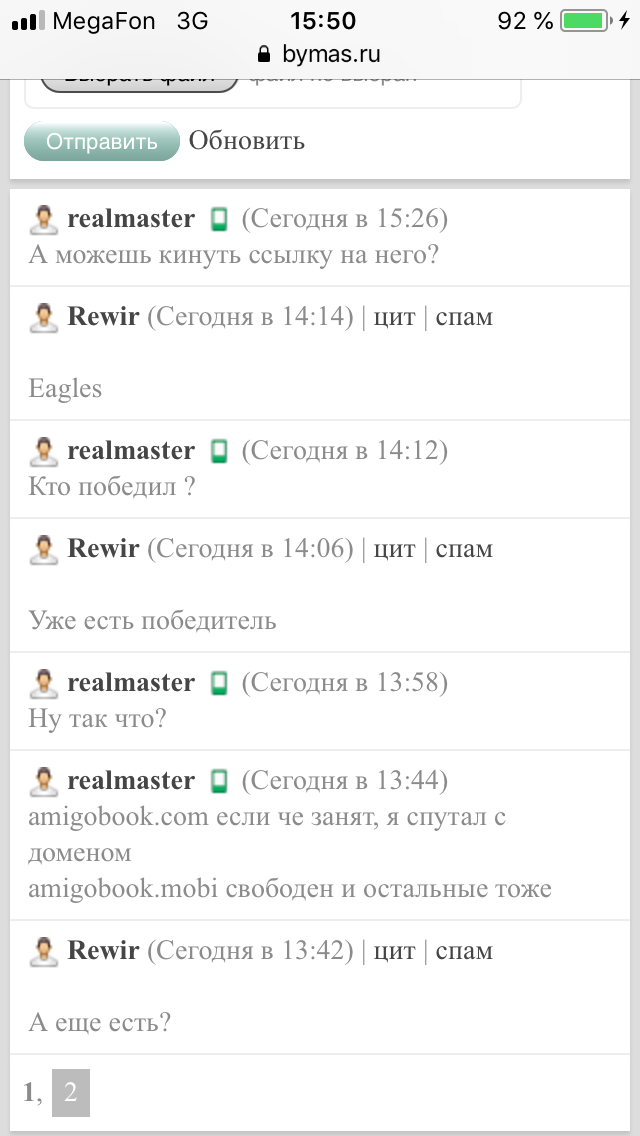The image size is (640, 1136).
Task: Click green phone icon on 13:44 post
Action: click(219, 781)
